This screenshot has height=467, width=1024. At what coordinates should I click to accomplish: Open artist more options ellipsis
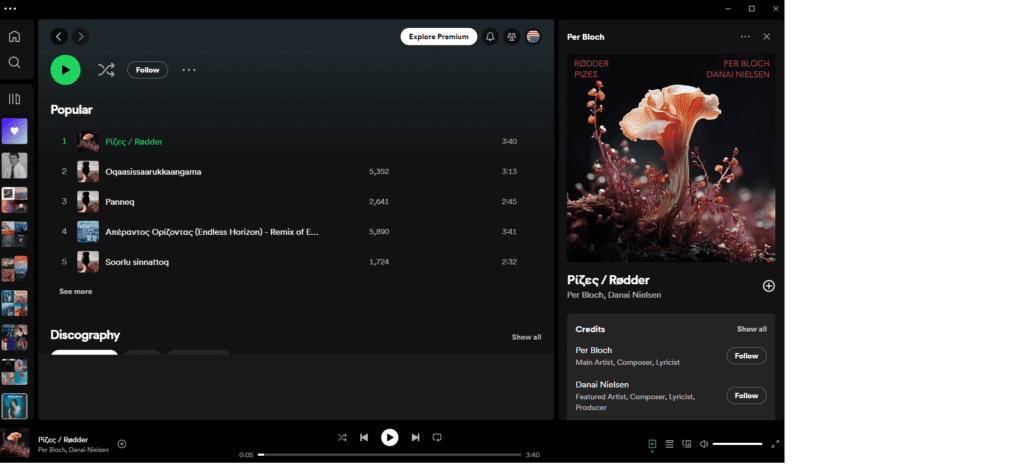[x=189, y=70]
